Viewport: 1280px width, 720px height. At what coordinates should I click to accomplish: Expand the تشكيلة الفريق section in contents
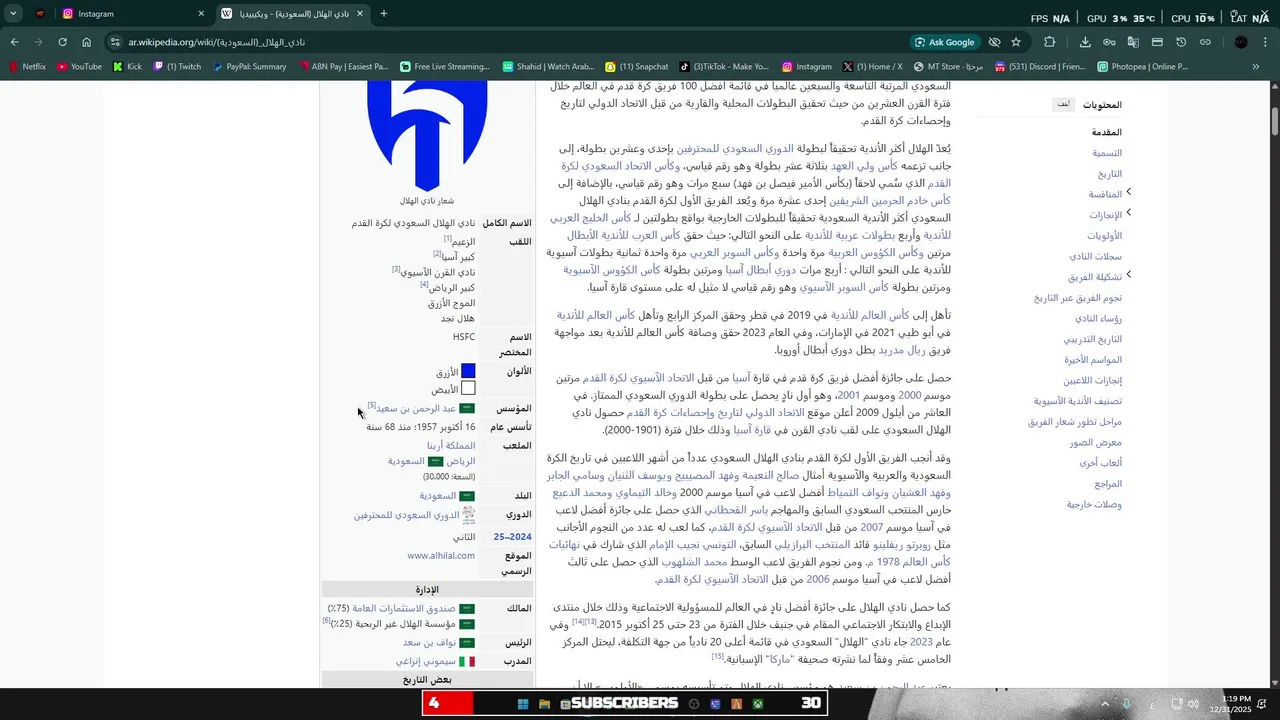pos(1129,276)
